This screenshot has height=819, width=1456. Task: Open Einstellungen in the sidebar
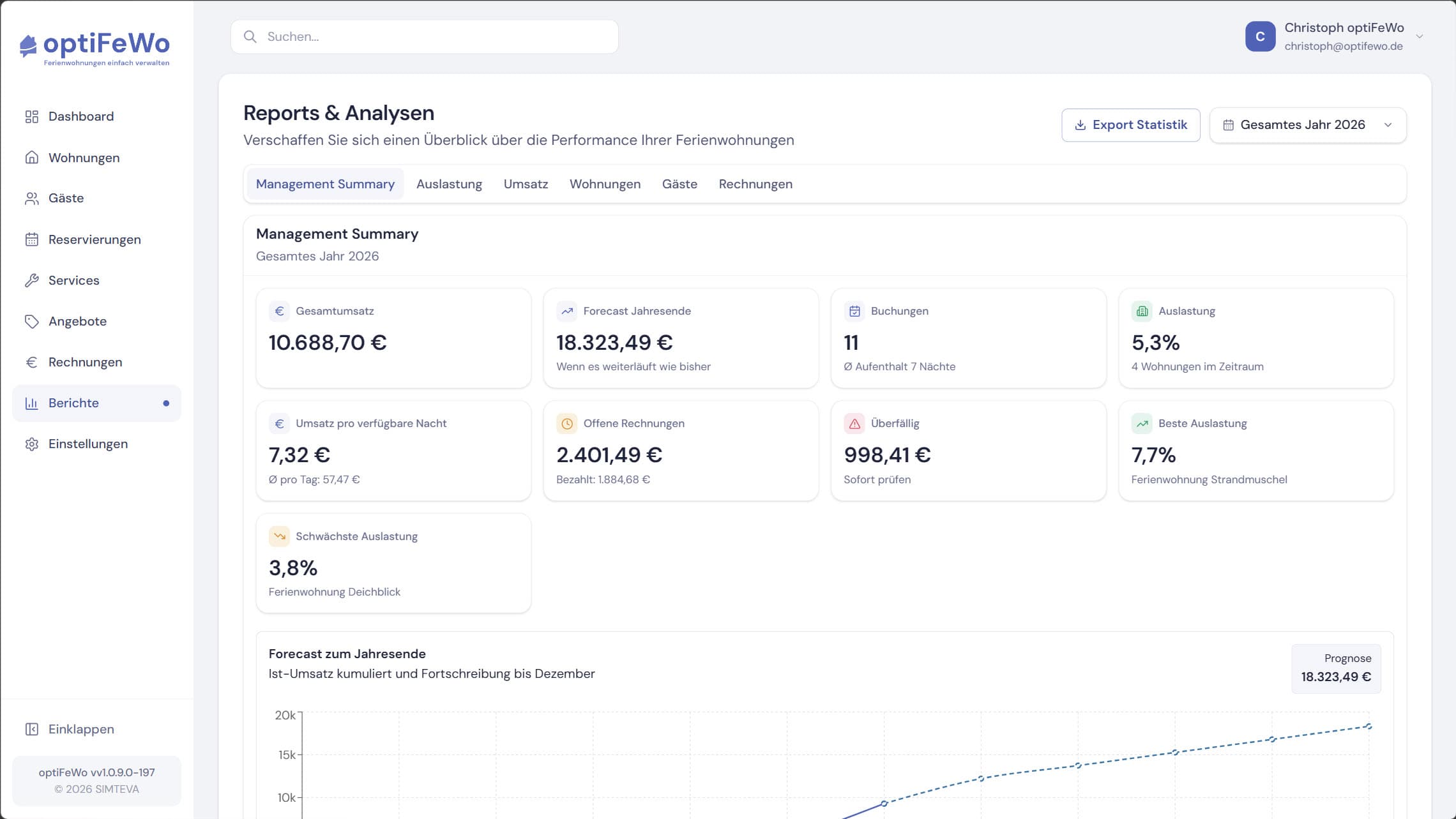pos(97,444)
